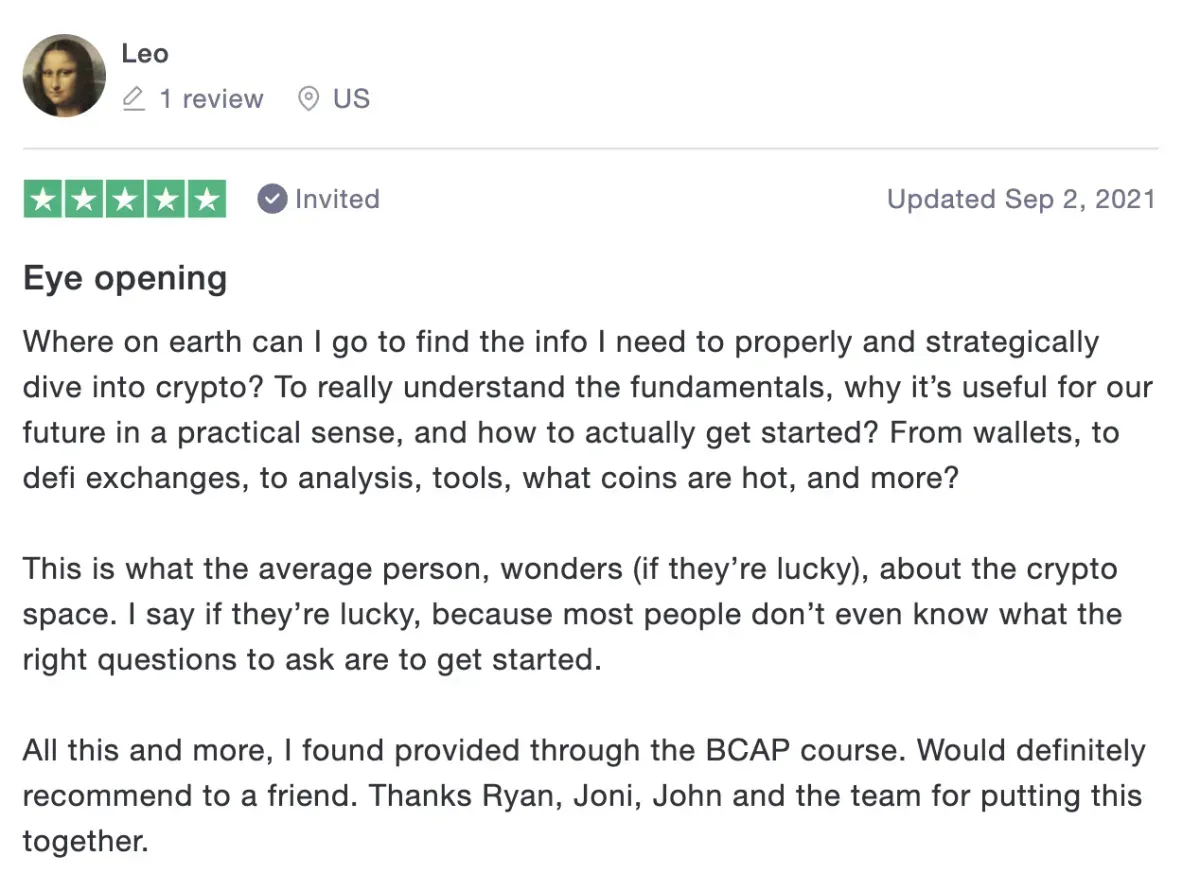
Task: Click the first green rating star
Action: click(x=43, y=199)
